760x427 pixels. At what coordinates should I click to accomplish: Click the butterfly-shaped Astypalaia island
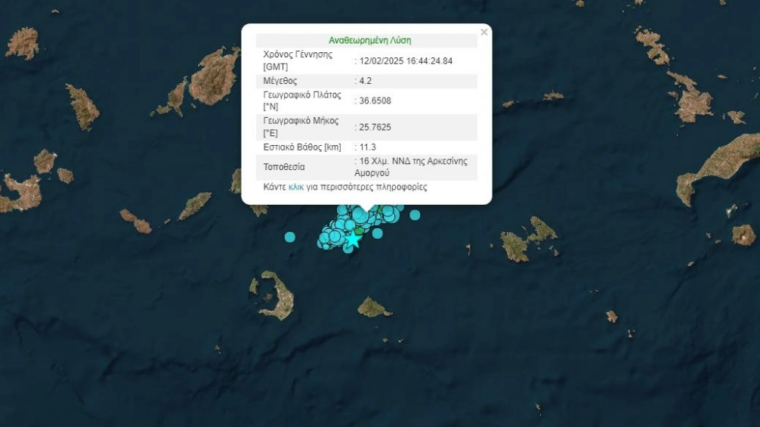pos(528,241)
